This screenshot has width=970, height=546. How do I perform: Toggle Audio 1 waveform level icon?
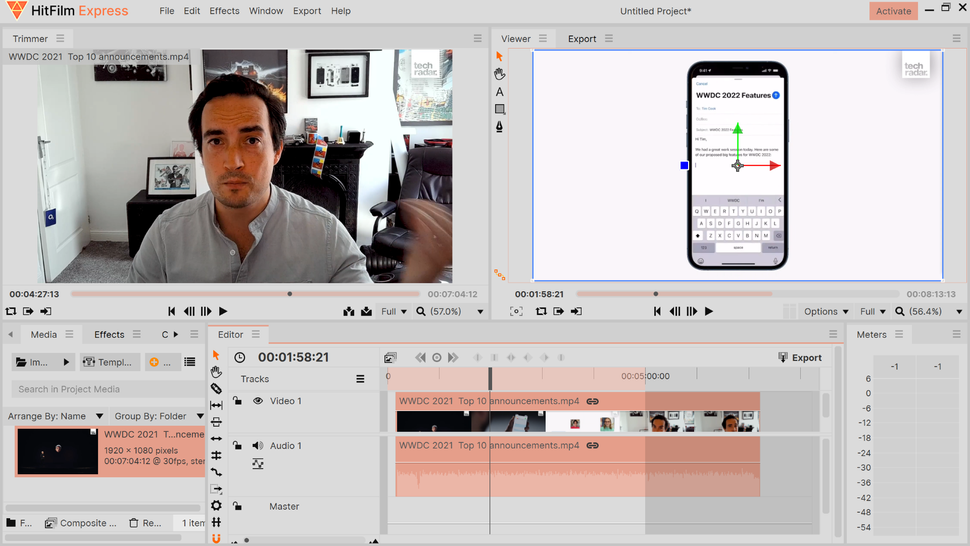[258, 464]
